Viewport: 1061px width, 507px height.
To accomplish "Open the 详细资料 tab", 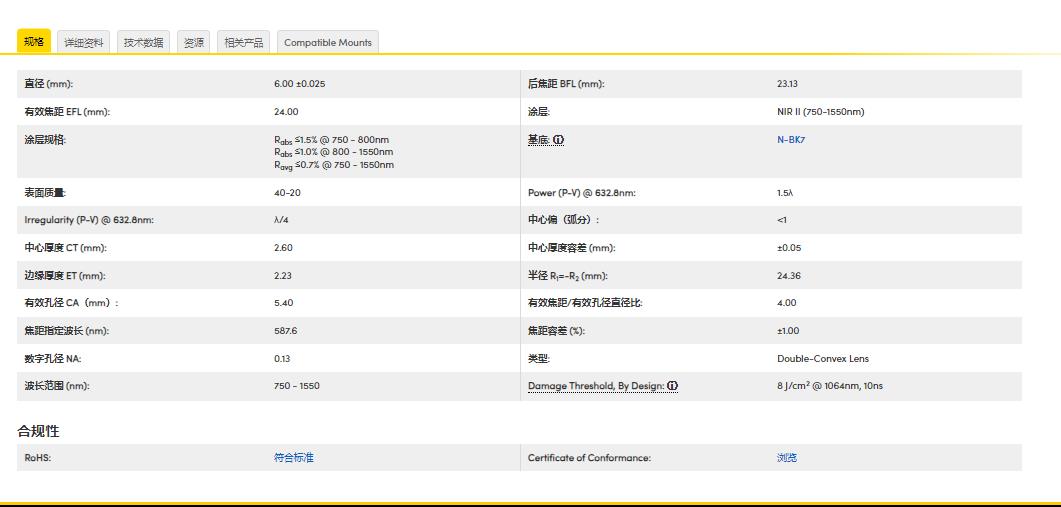I will tap(84, 43).
